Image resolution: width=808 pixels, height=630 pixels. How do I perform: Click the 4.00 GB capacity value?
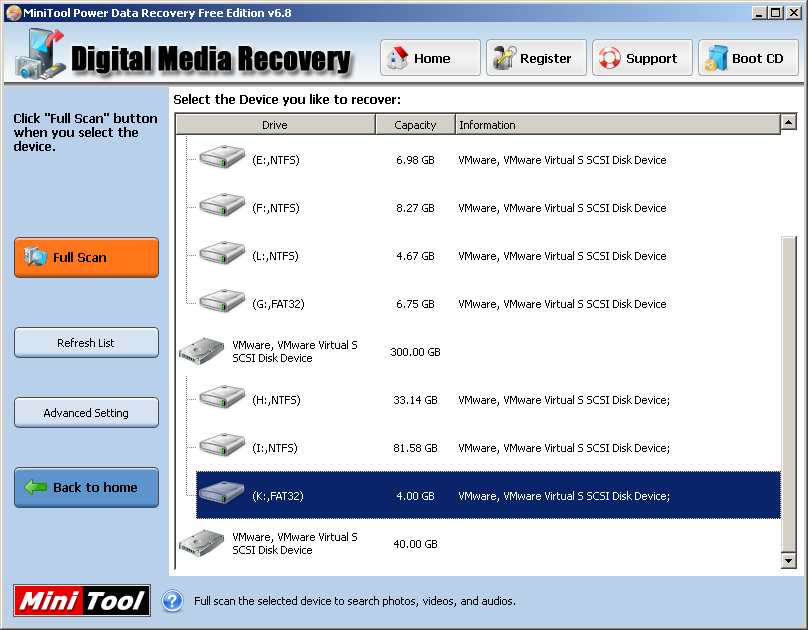pyautogui.click(x=415, y=496)
